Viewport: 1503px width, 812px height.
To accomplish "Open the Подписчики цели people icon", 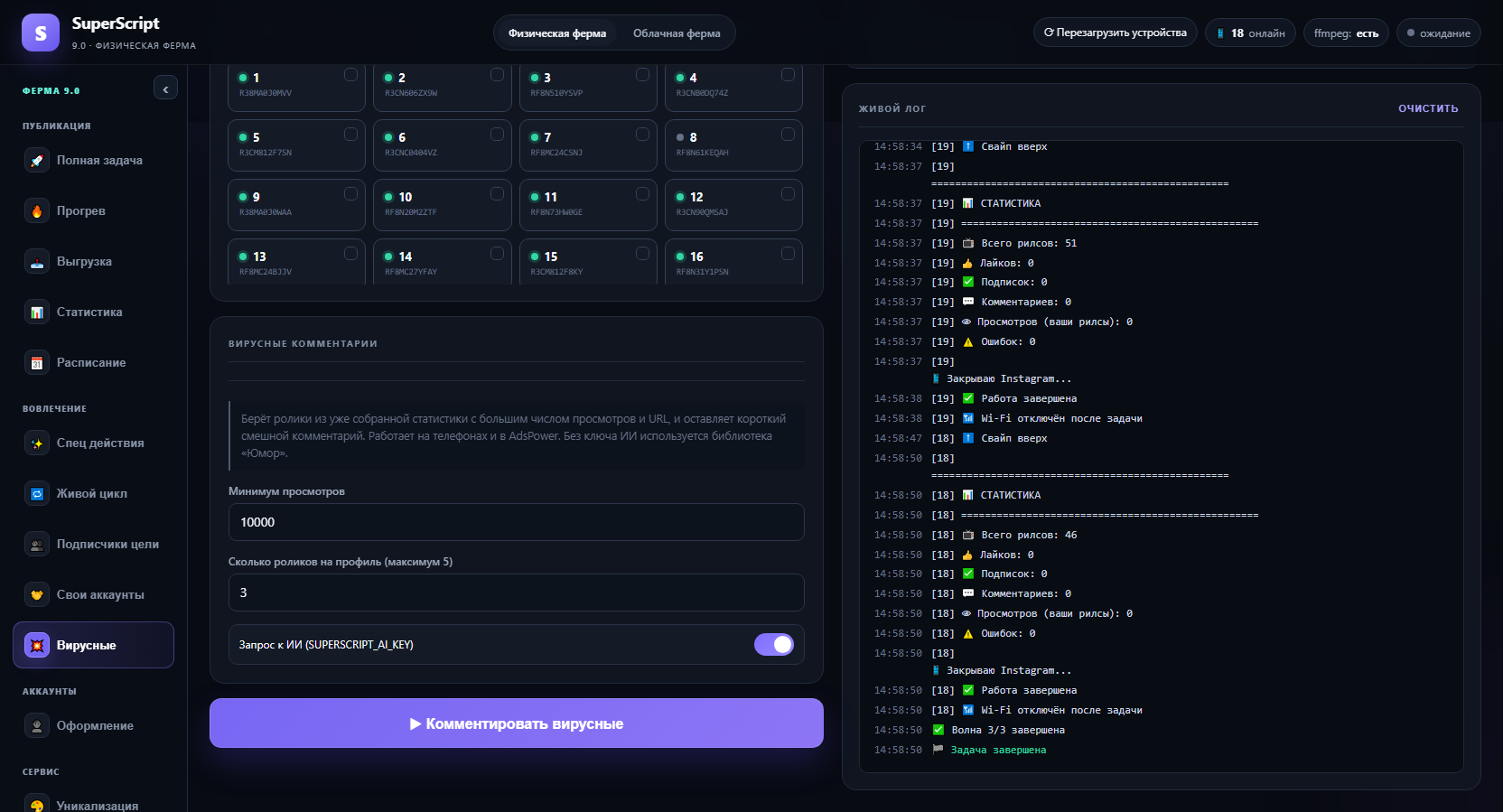I will coord(37,545).
